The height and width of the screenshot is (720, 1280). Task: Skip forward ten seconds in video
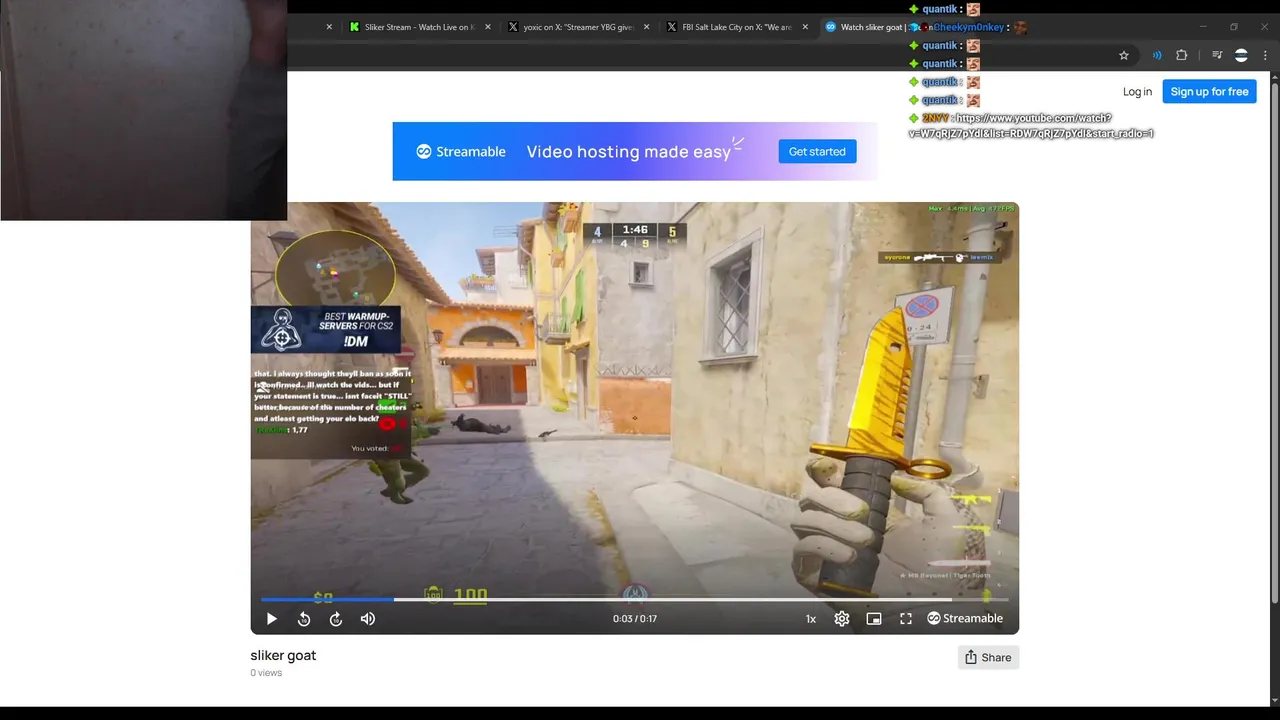pyautogui.click(x=336, y=619)
